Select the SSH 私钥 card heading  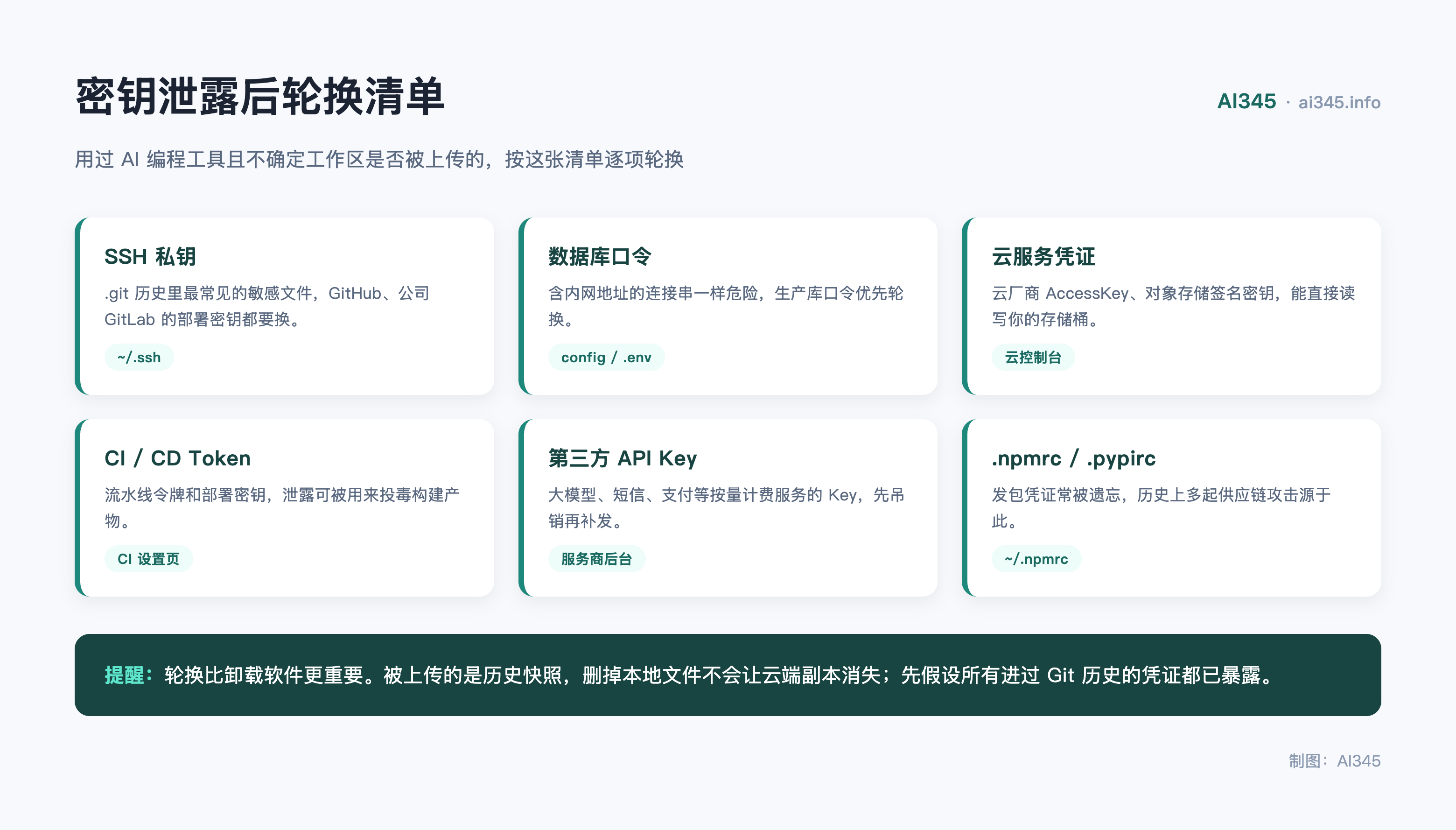150,257
